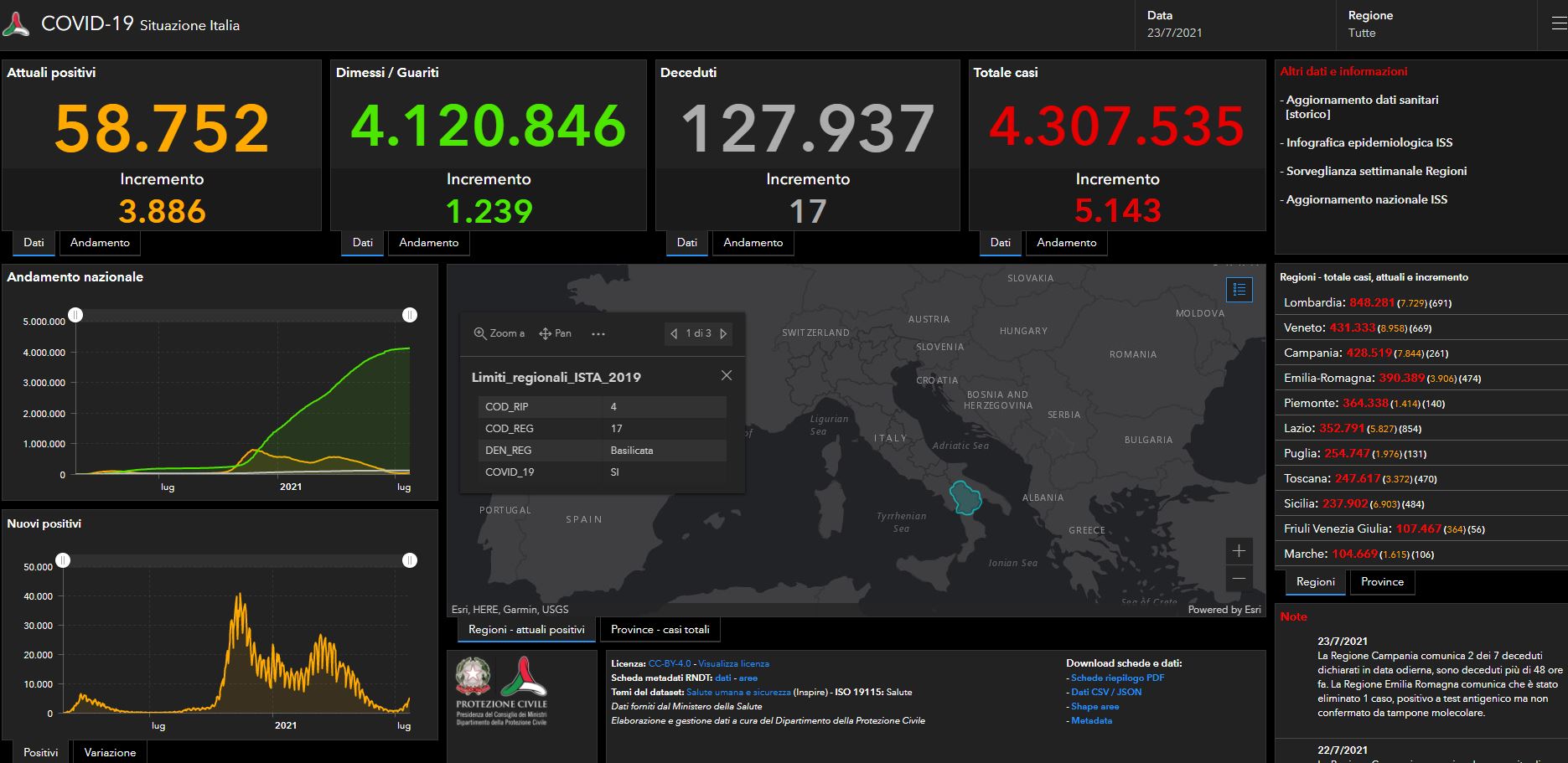Click Zoom a in the popup

pos(499,333)
